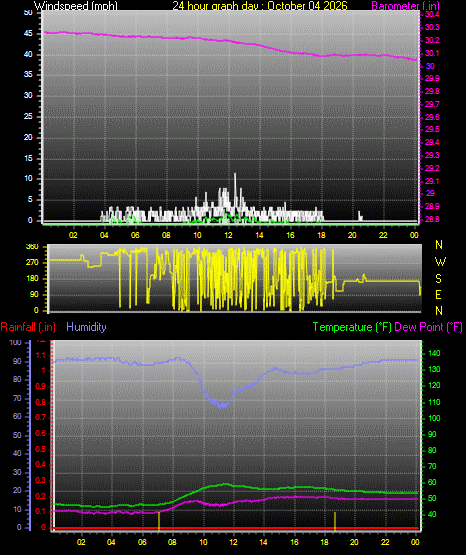Click the "E" compass letter
The width and height of the screenshot is (466, 555).
coord(438,294)
